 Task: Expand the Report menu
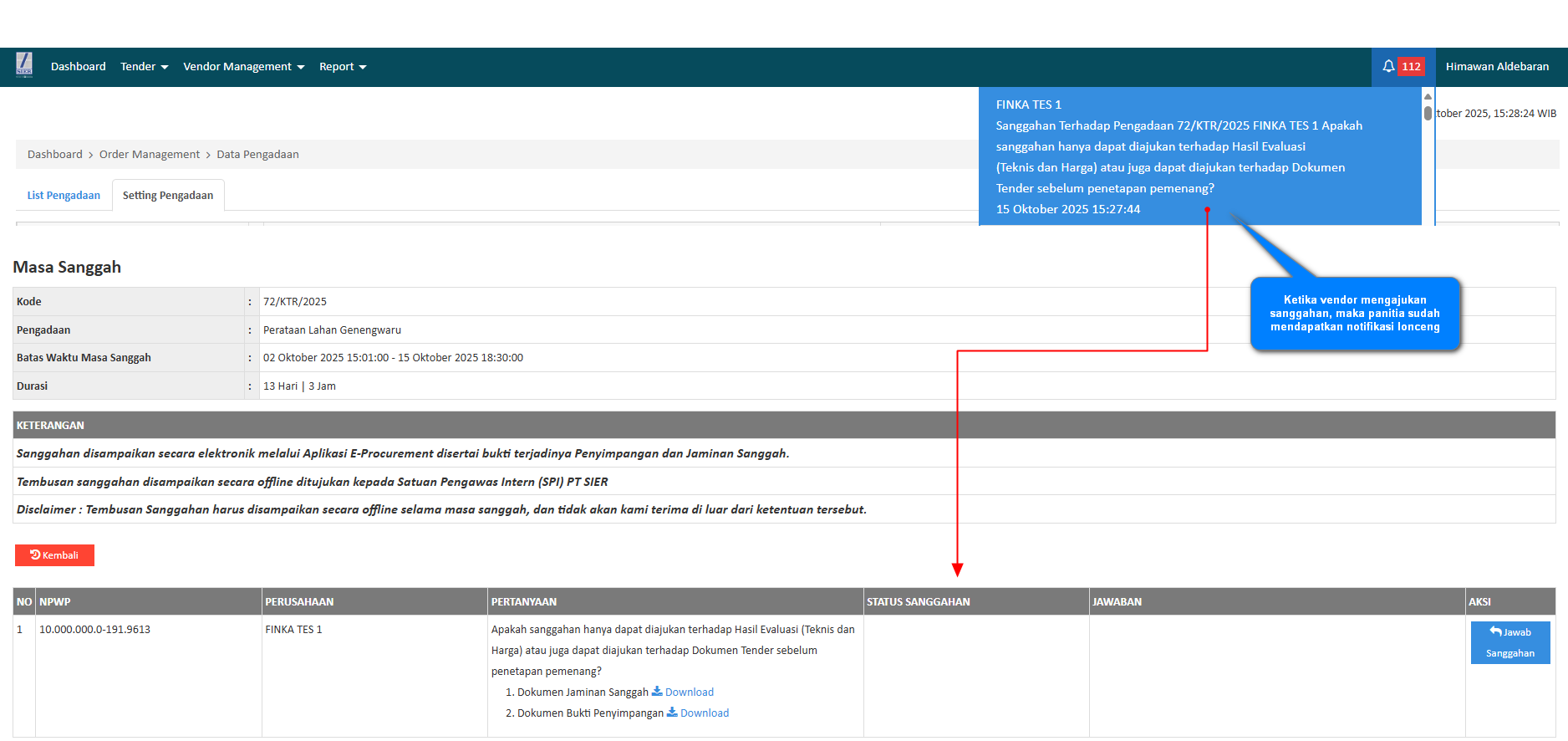tap(342, 67)
